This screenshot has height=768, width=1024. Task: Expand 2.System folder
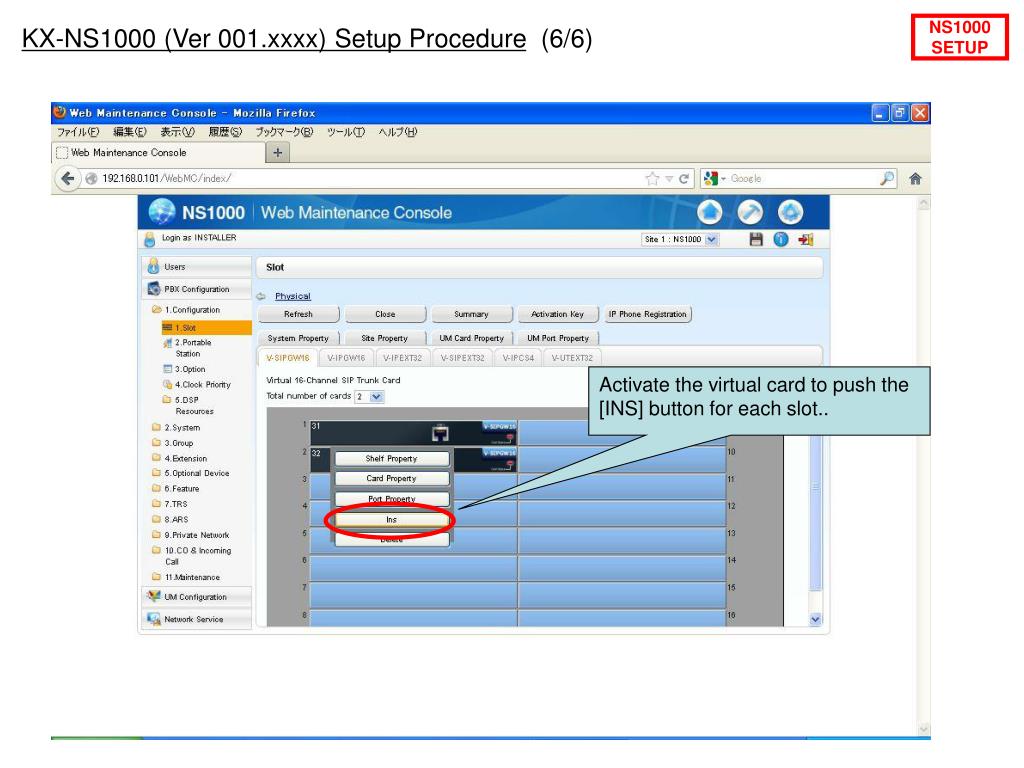[x=176, y=427]
